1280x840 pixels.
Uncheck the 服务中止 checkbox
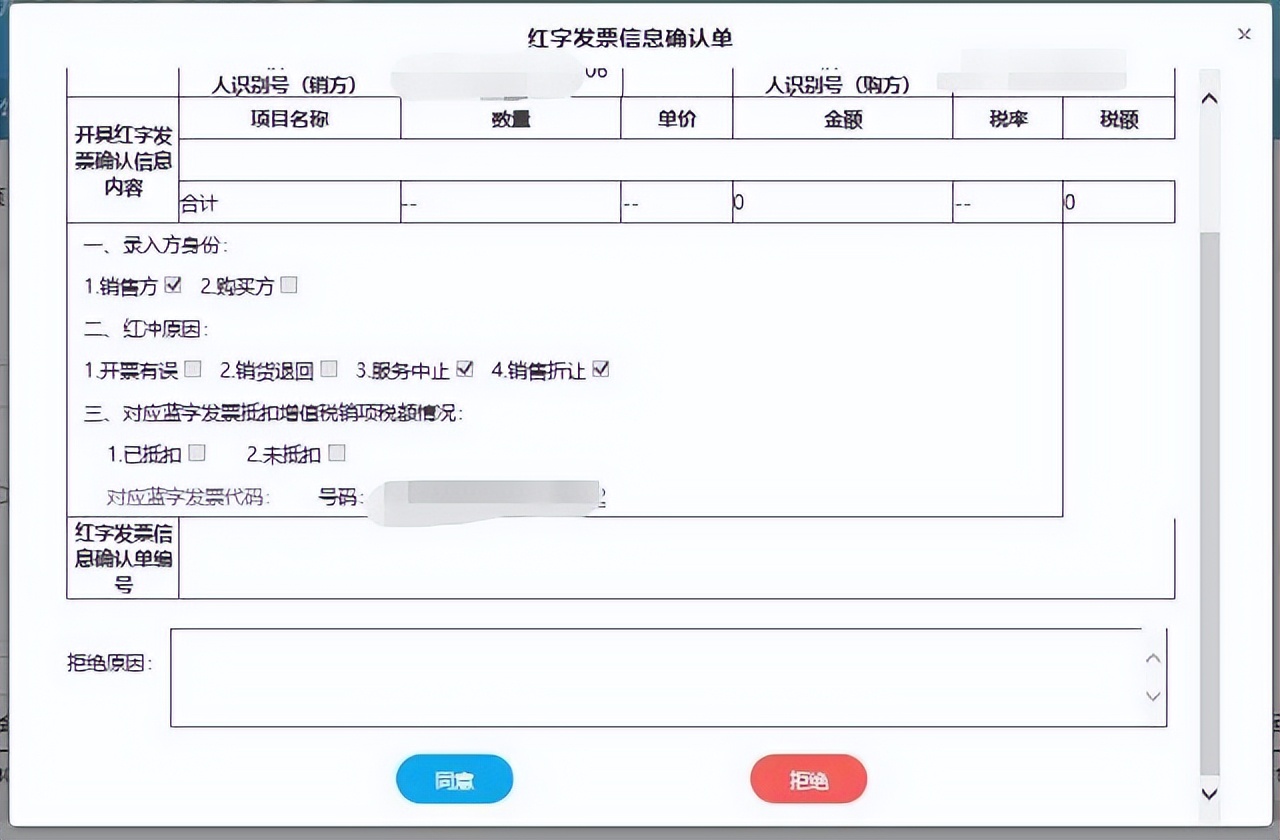click(464, 368)
